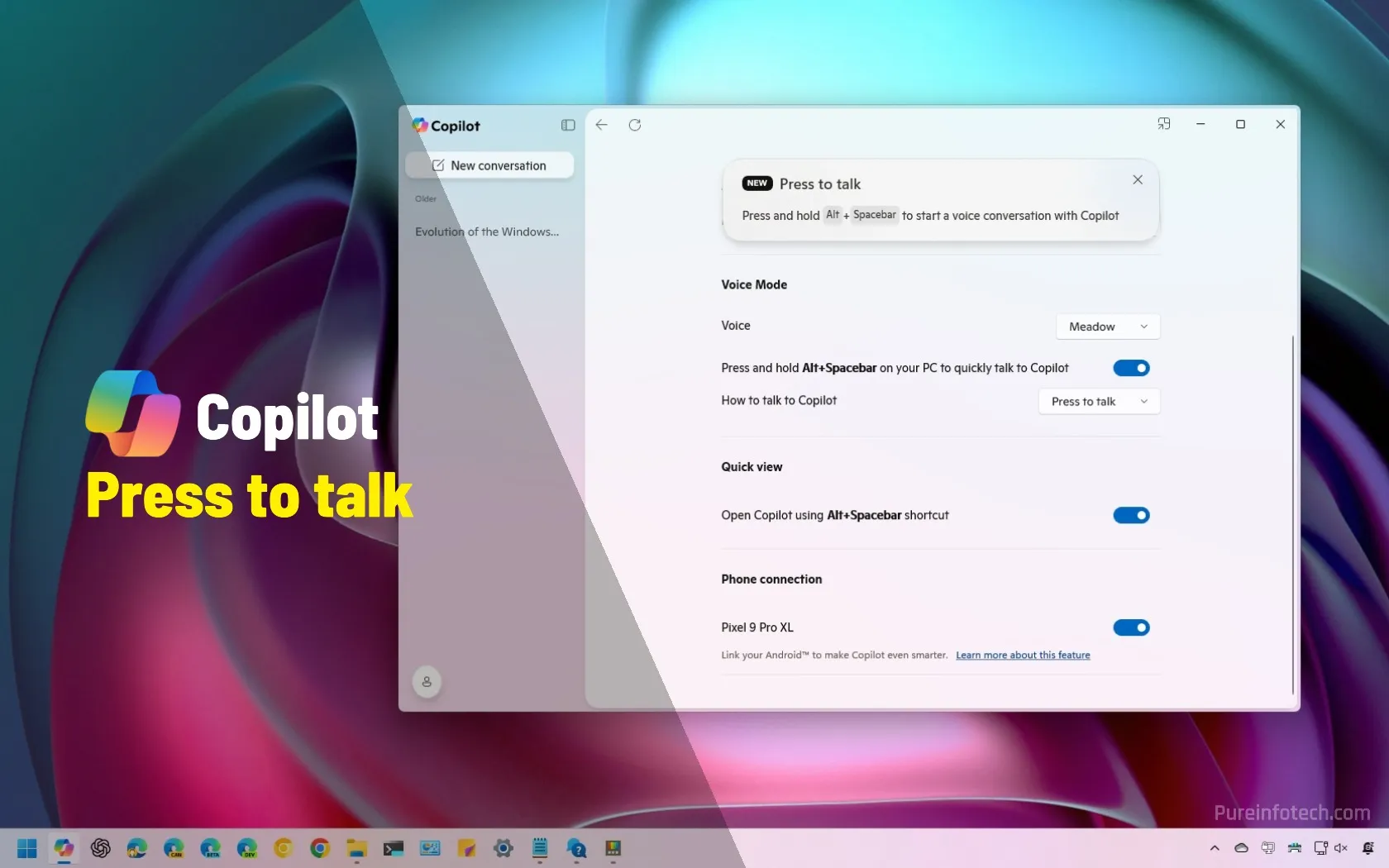This screenshot has height=868, width=1389.
Task: Toggle the Copilot sidebar panel icon
Action: coord(568,125)
